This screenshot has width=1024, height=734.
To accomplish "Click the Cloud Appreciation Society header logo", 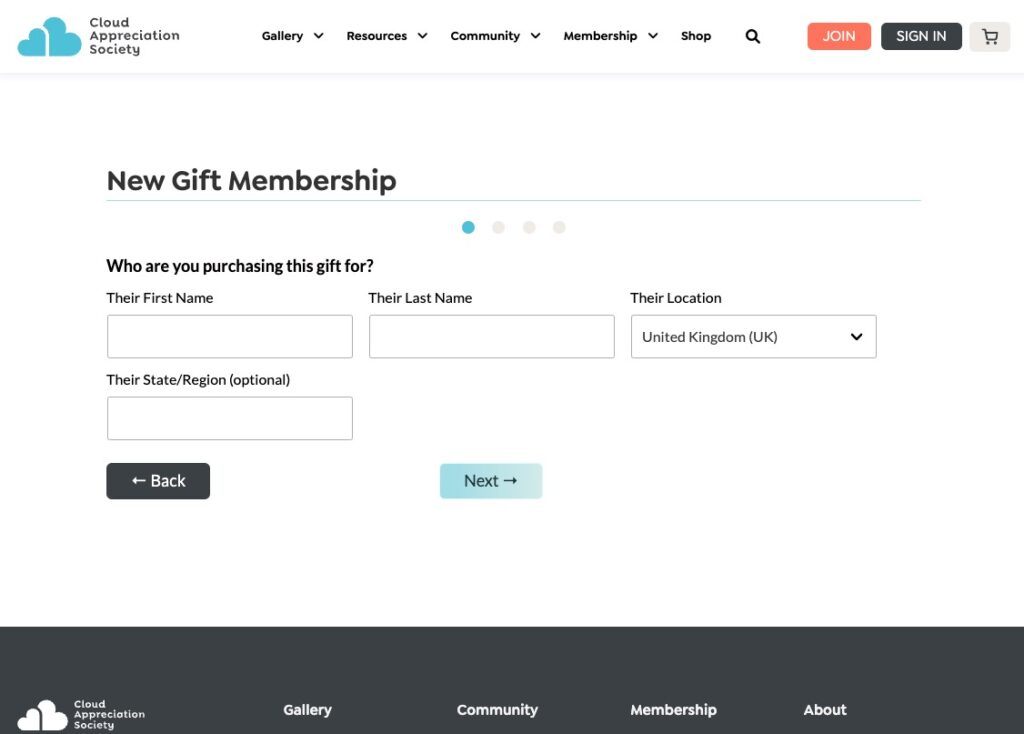I will point(98,36).
